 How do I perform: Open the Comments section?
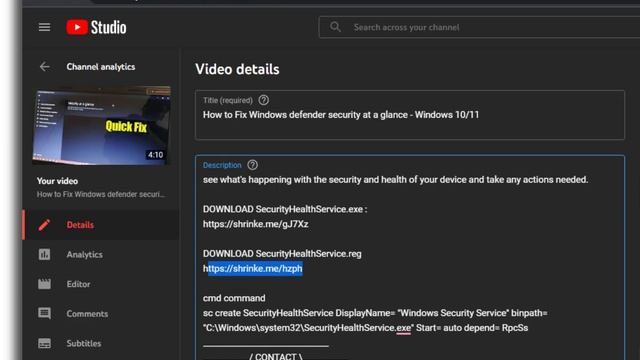(87, 313)
